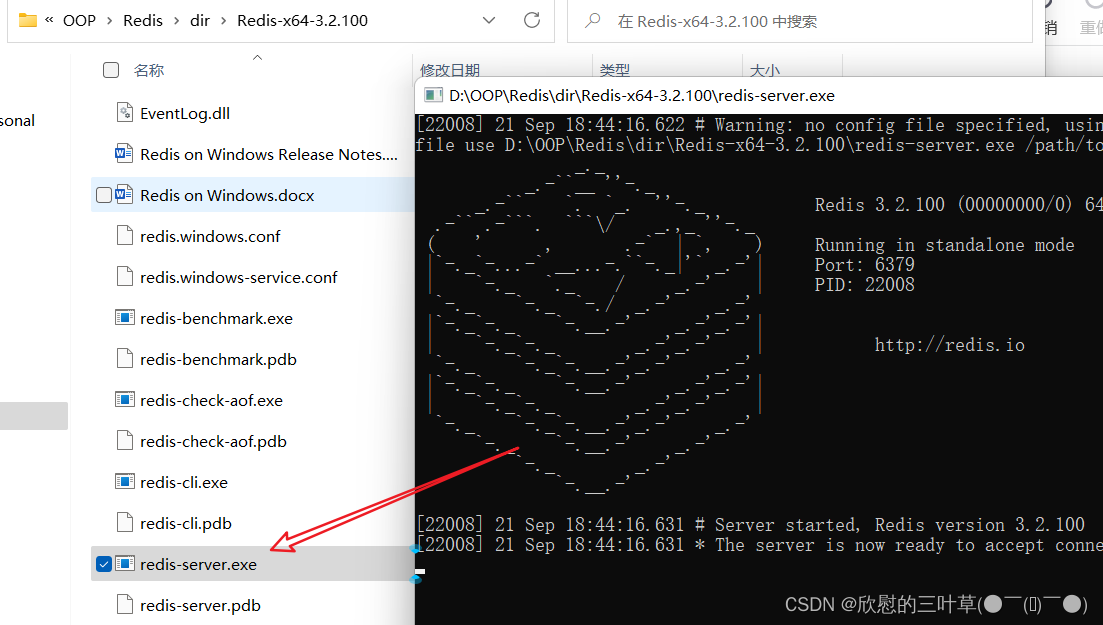Click redis-check-aof.exe application icon
The image size is (1103, 625).
tap(125, 399)
